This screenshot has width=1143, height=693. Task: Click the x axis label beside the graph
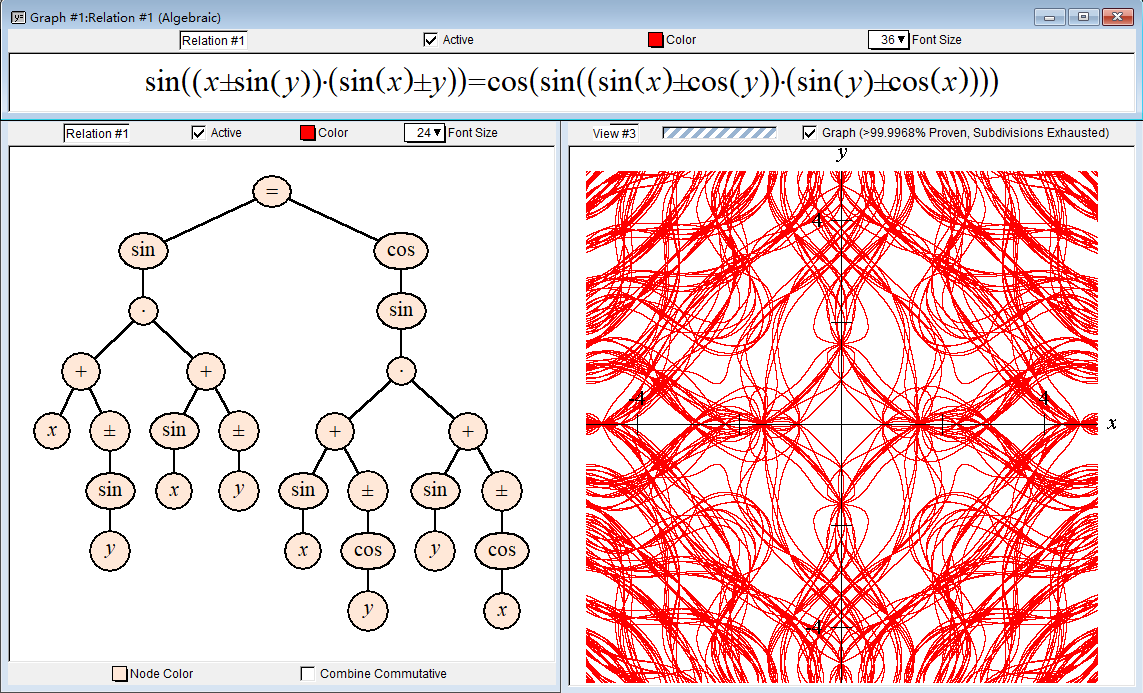1112,423
